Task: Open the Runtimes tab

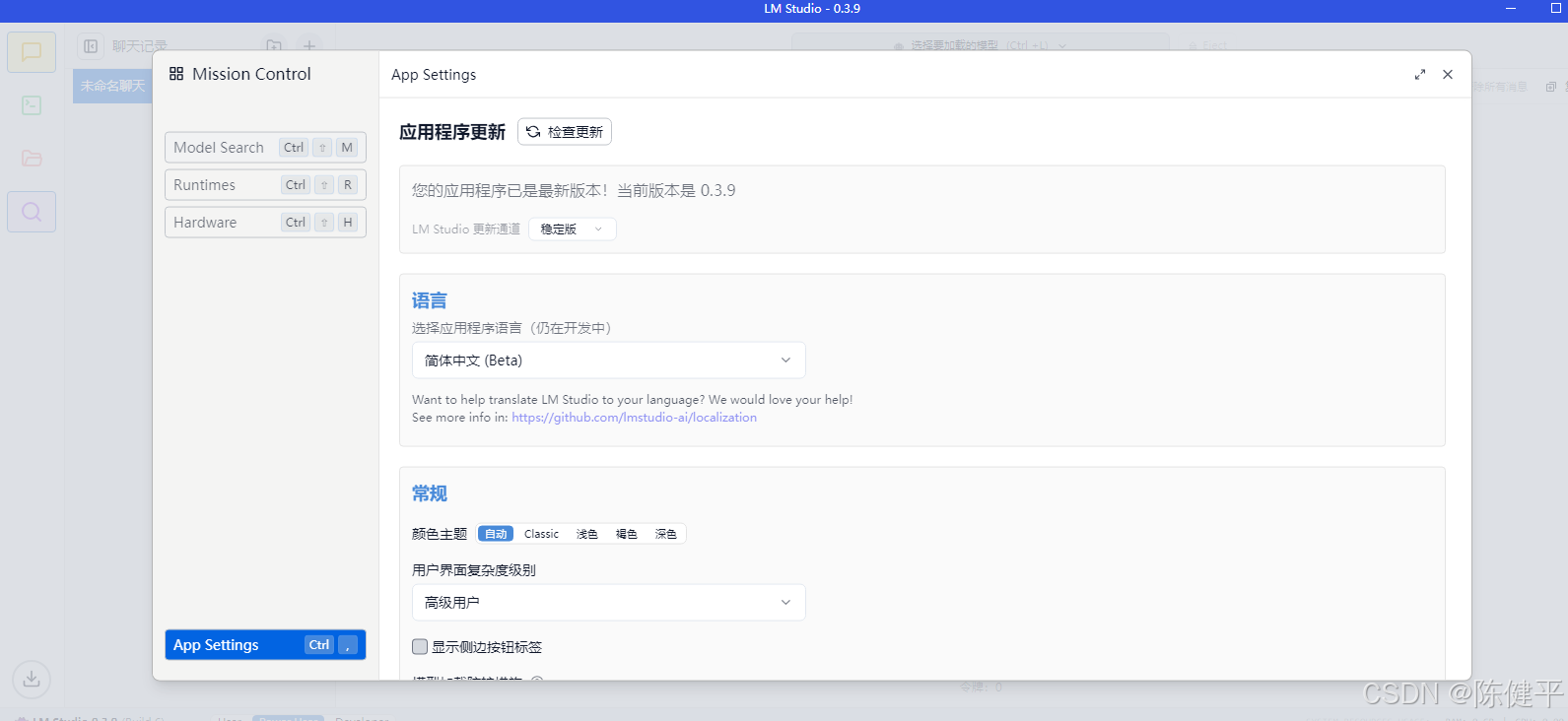Action: pos(265,185)
